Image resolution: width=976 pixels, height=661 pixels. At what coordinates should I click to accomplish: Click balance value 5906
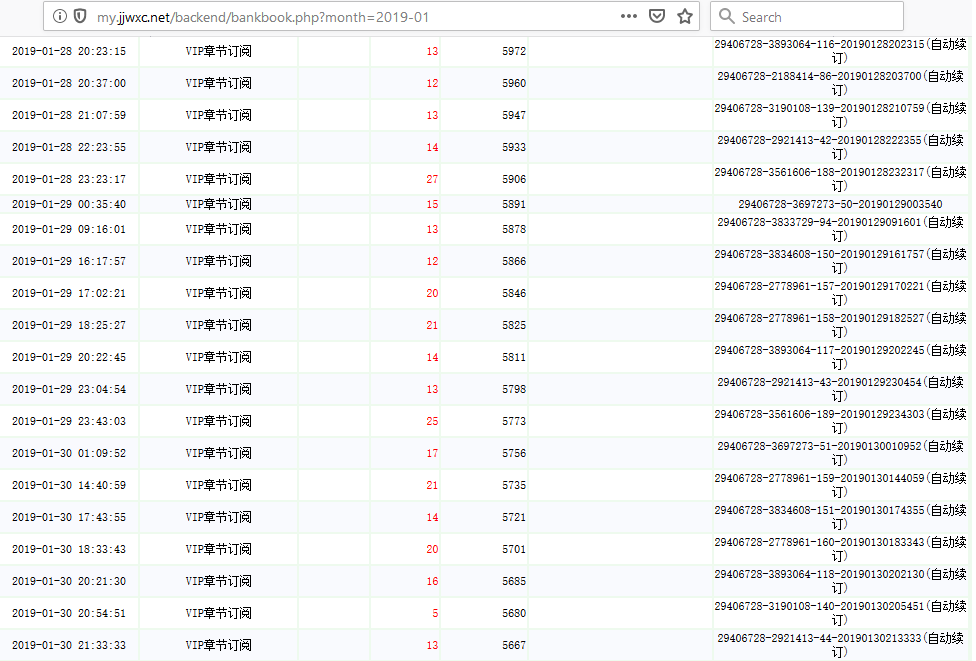coord(514,179)
